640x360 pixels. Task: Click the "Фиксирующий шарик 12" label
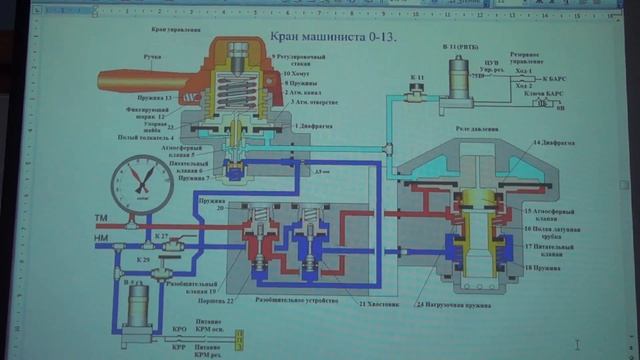[x=147, y=113]
